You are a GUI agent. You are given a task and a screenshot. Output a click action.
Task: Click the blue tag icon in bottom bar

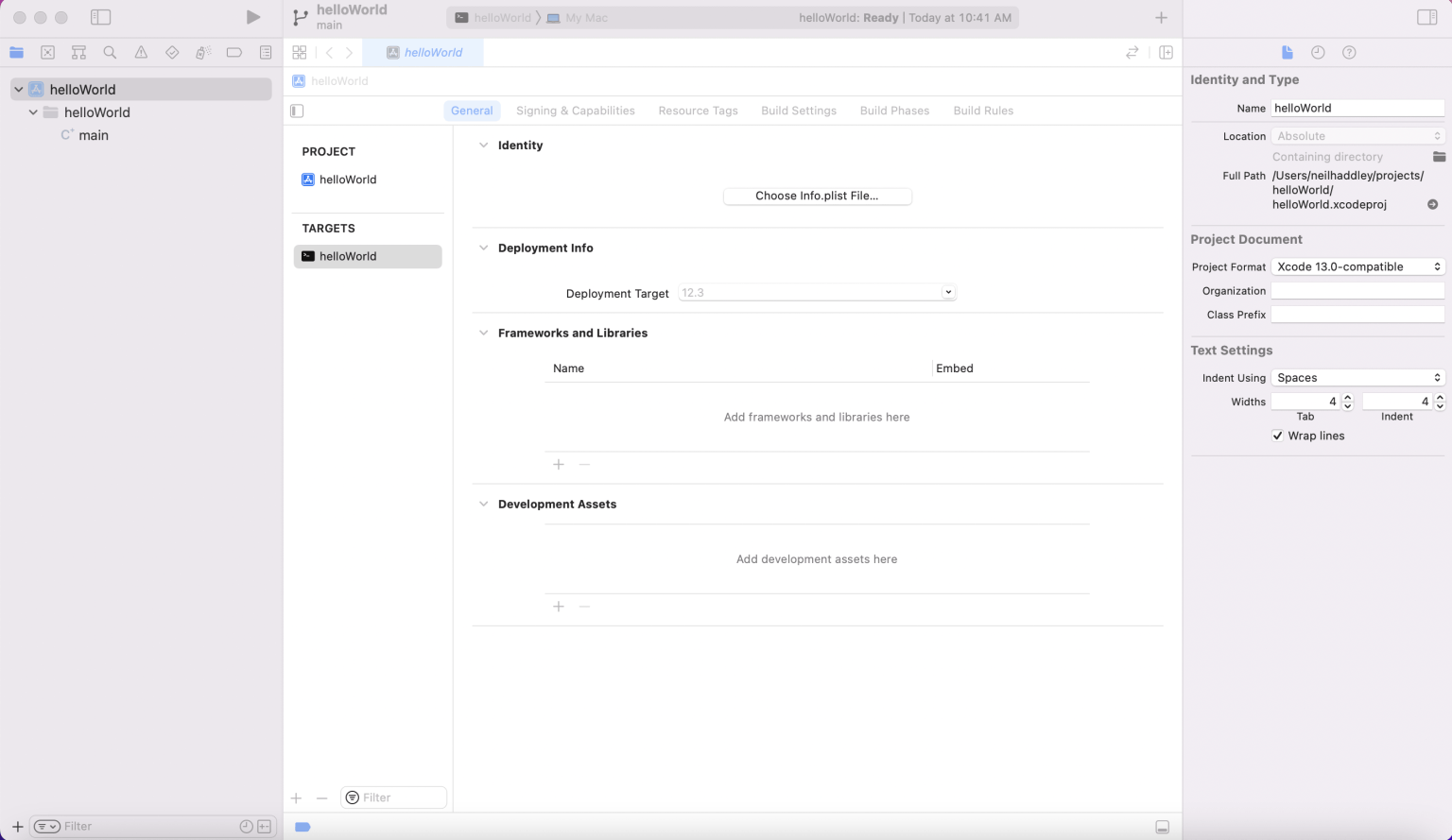click(x=302, y=827)
